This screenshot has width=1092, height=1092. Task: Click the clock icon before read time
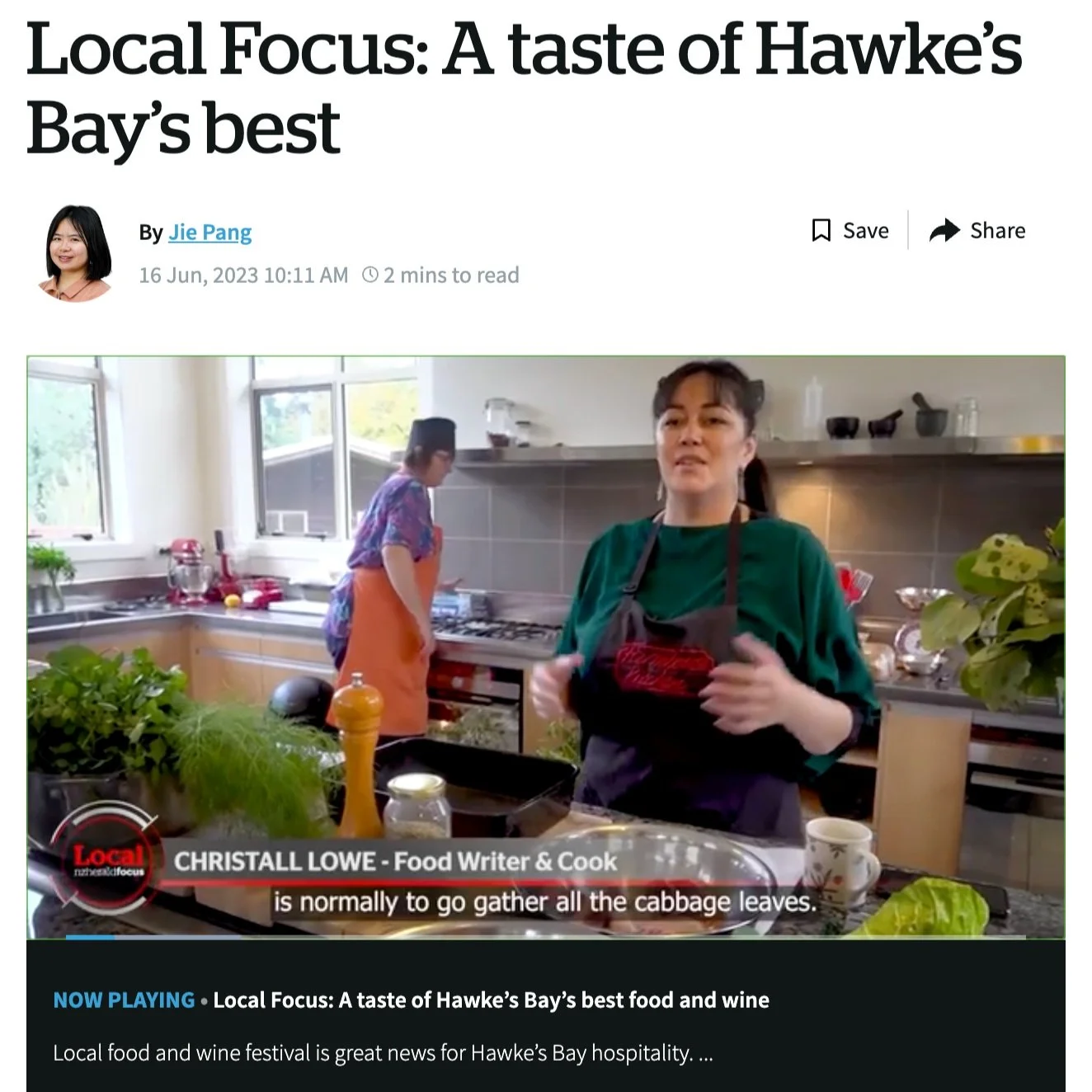(370, 275)
